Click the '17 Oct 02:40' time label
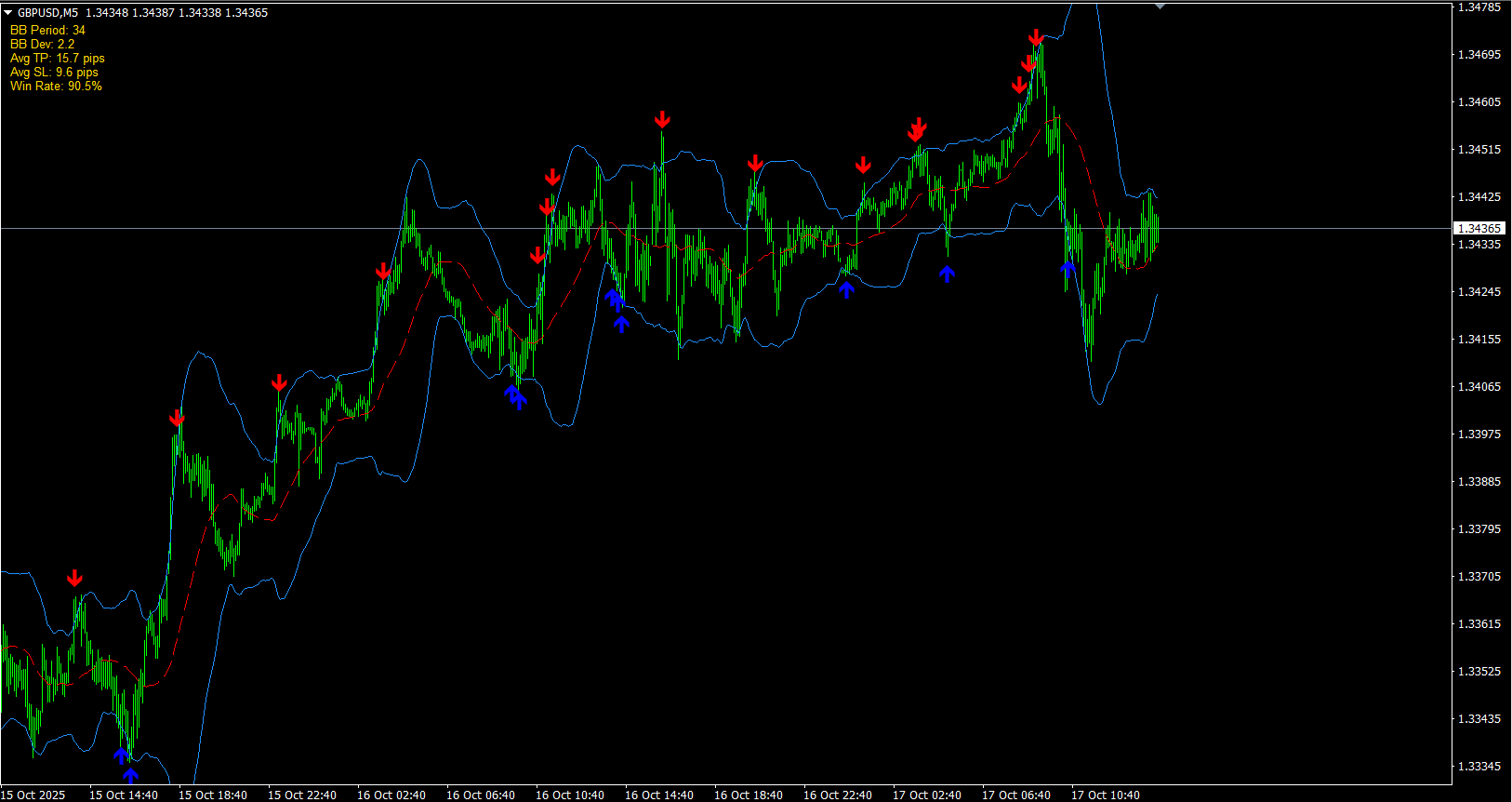Image resolution: width=1512 pixels, height=802 pixels. 927,795
